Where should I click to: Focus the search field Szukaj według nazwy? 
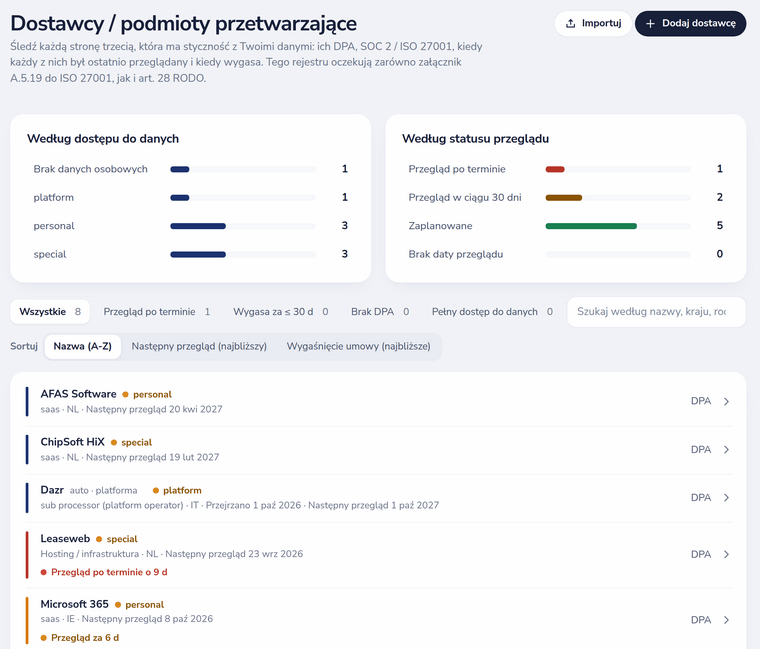(656, 312)
